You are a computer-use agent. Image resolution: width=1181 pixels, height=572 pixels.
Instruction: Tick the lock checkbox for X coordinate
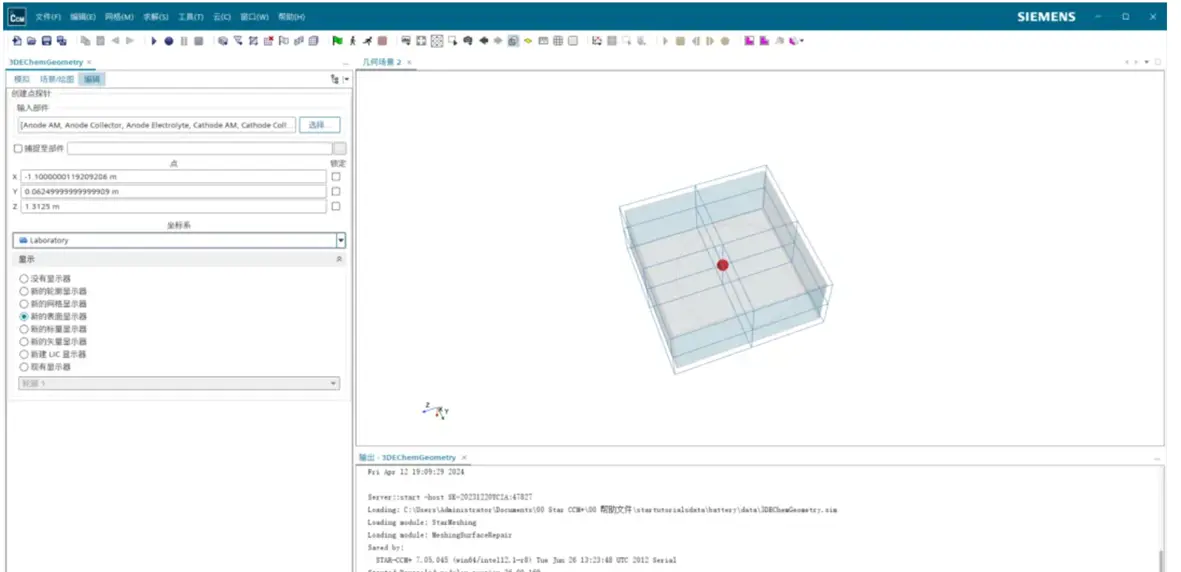(336, 176)
